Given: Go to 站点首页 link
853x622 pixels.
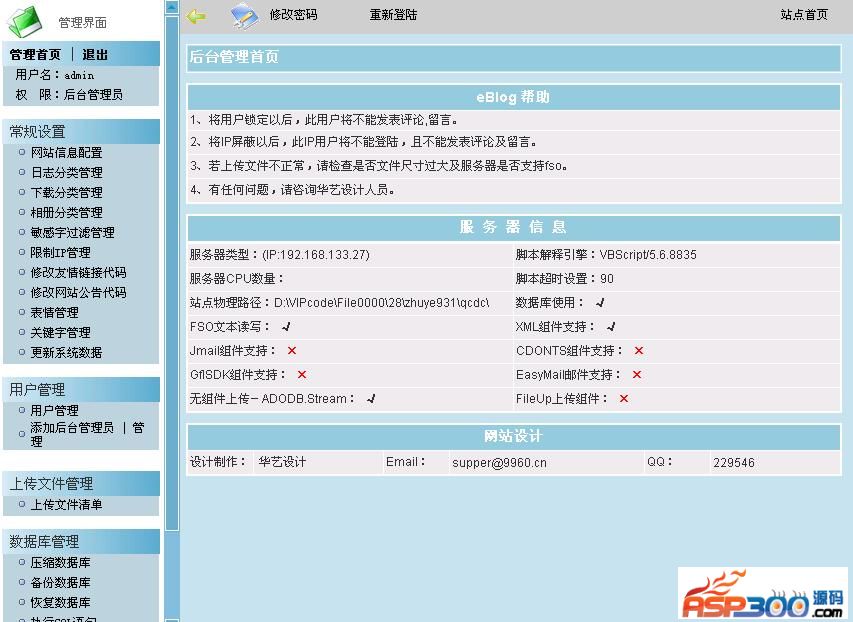Looking at the screenshot, I should click(804, 15).
